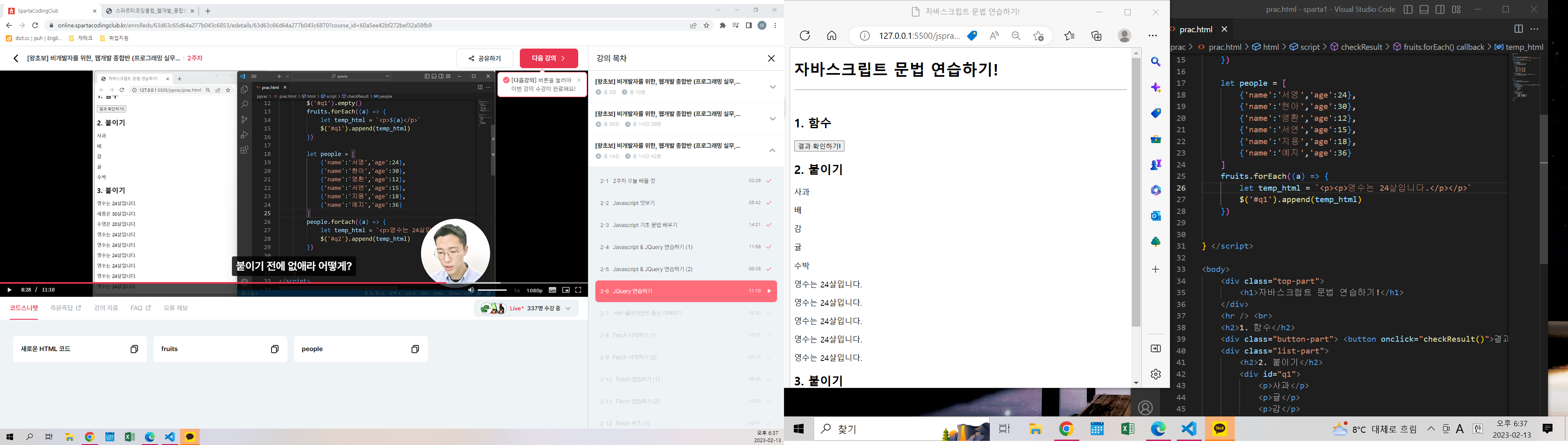
Task: Select lecture 2-6 JQuery 연습하기
Action: (x=686, y=291)
